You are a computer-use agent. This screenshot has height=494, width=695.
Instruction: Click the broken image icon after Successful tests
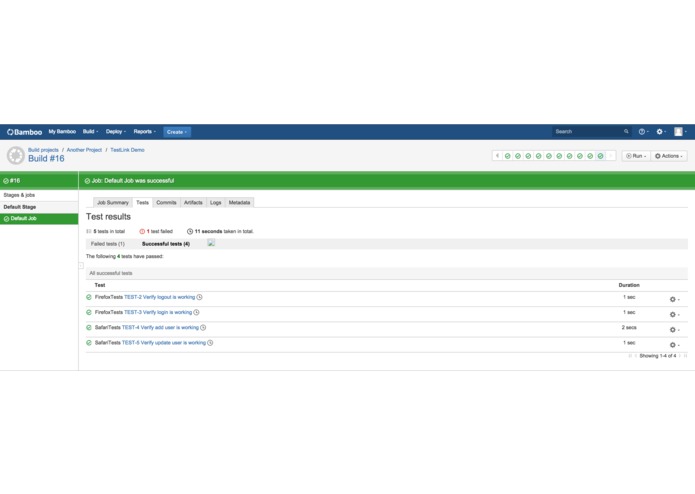pos(211,242)
